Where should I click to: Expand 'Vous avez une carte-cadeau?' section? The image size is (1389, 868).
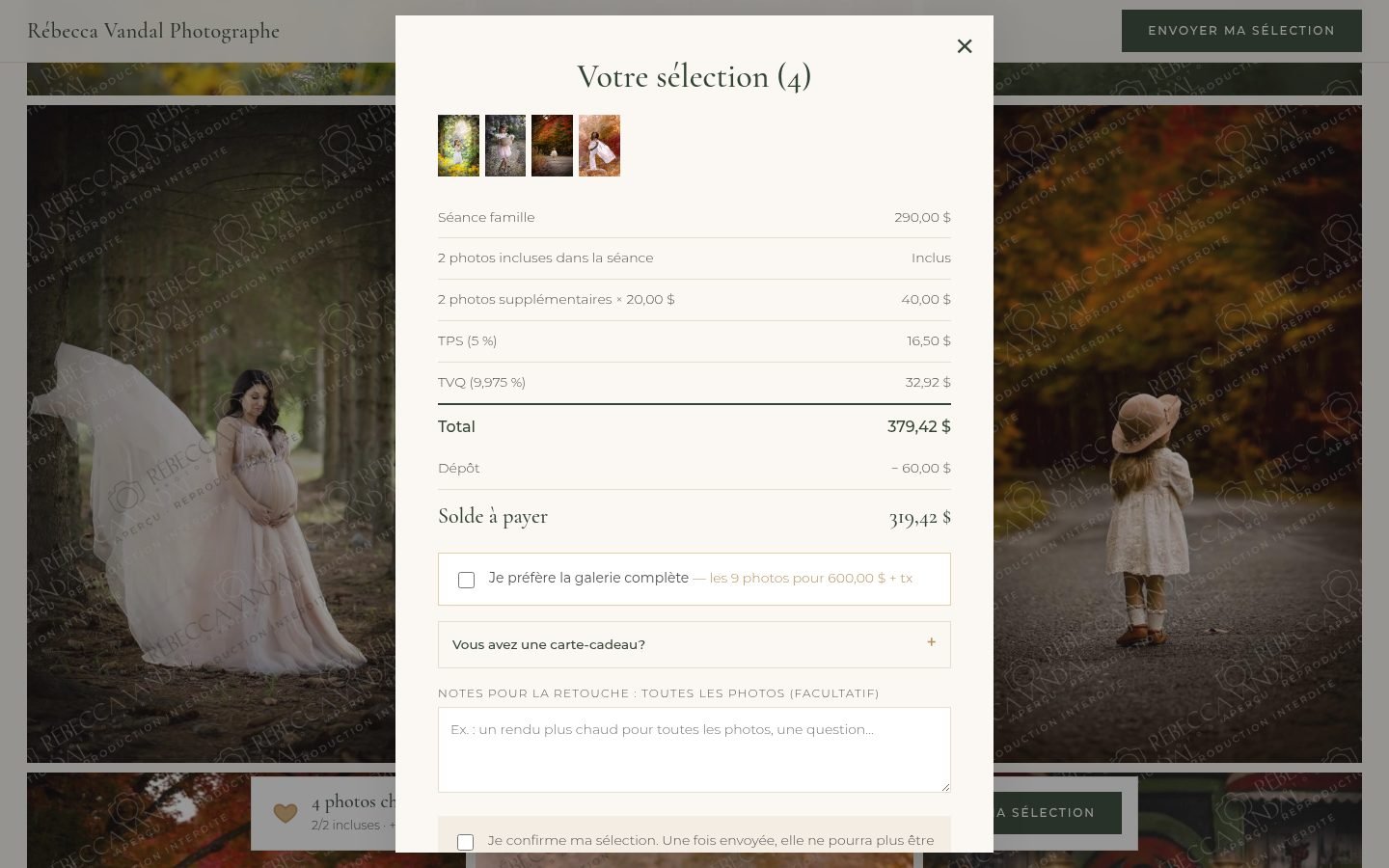click(694, 644)
